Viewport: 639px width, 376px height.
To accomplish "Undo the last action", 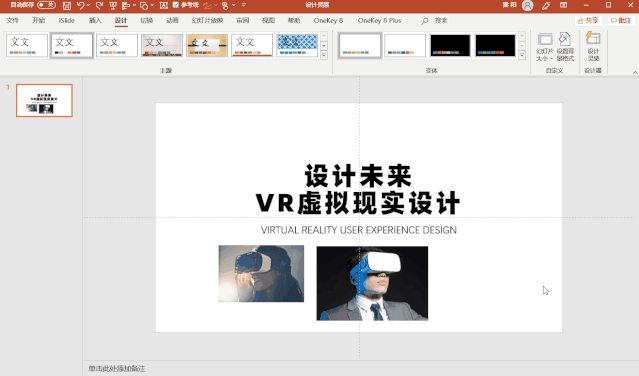I will pos(80,5).
